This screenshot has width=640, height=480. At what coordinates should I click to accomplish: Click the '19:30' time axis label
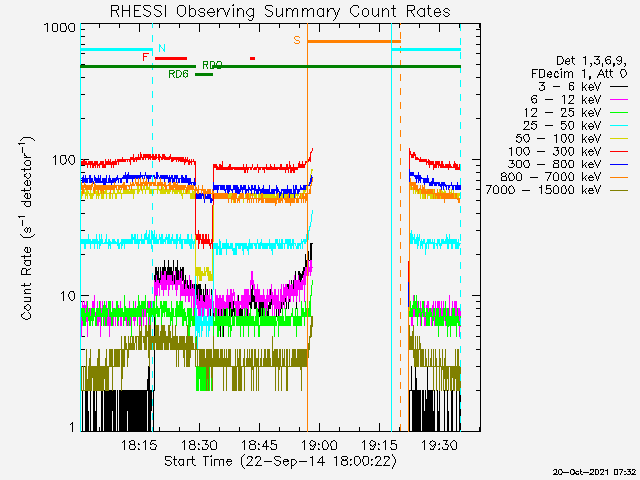[439, 445]
